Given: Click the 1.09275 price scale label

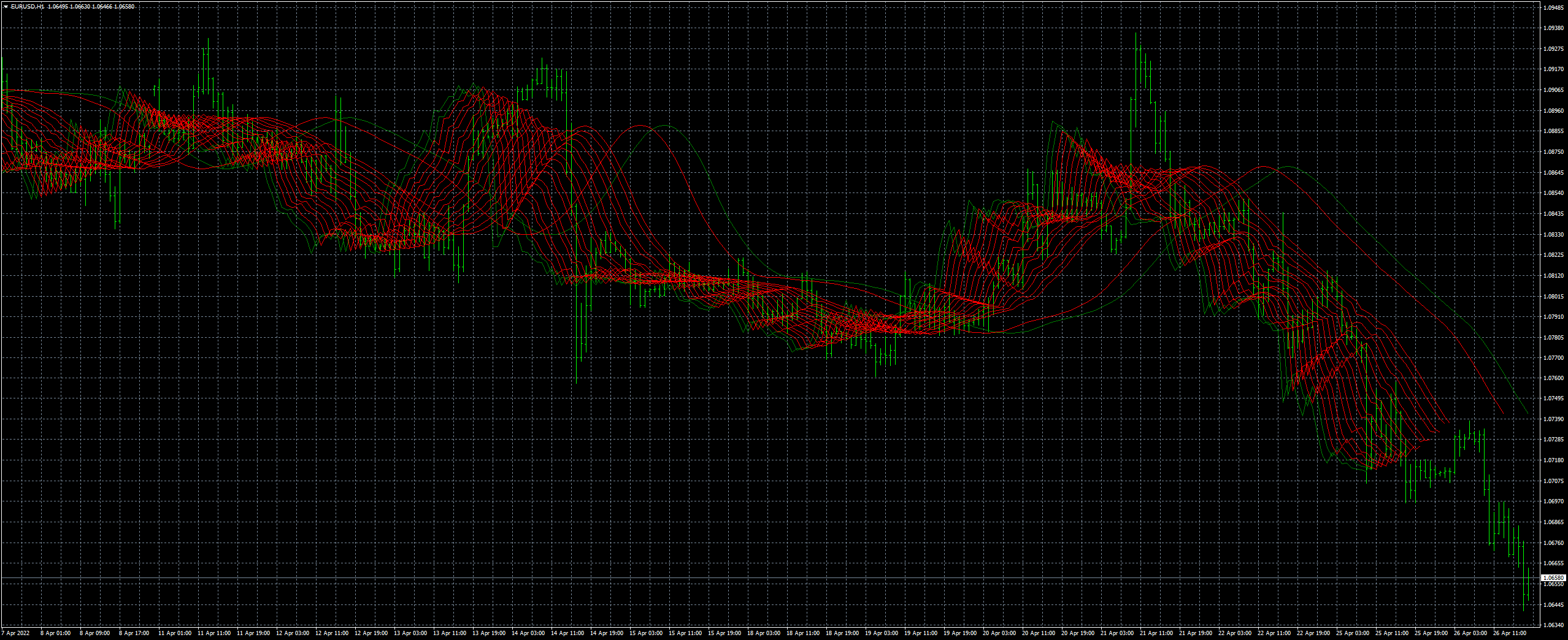Looking at the screenshot, I should (1553, 48).
